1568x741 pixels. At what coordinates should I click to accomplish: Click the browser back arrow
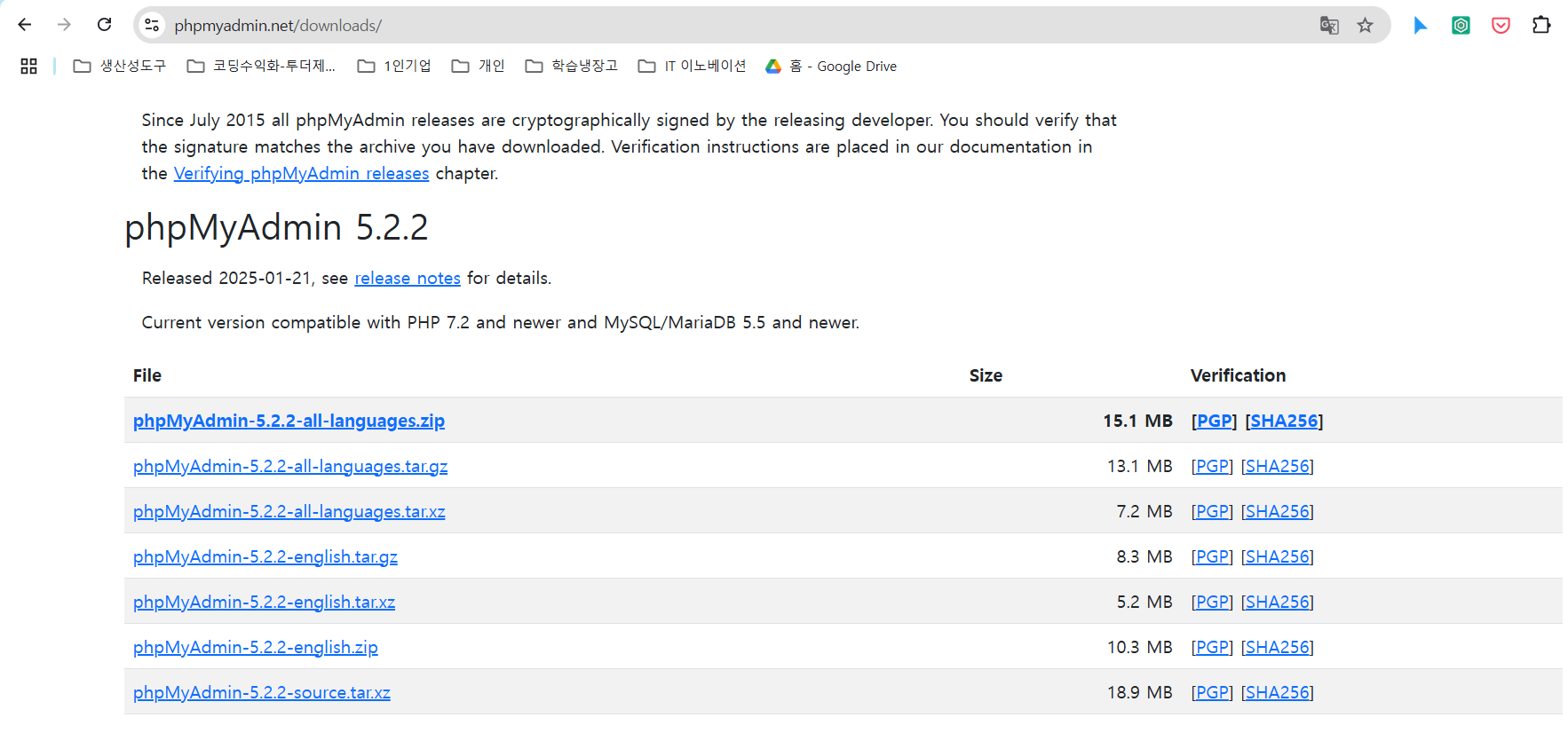pyautogui.click(x=25, y=25)
